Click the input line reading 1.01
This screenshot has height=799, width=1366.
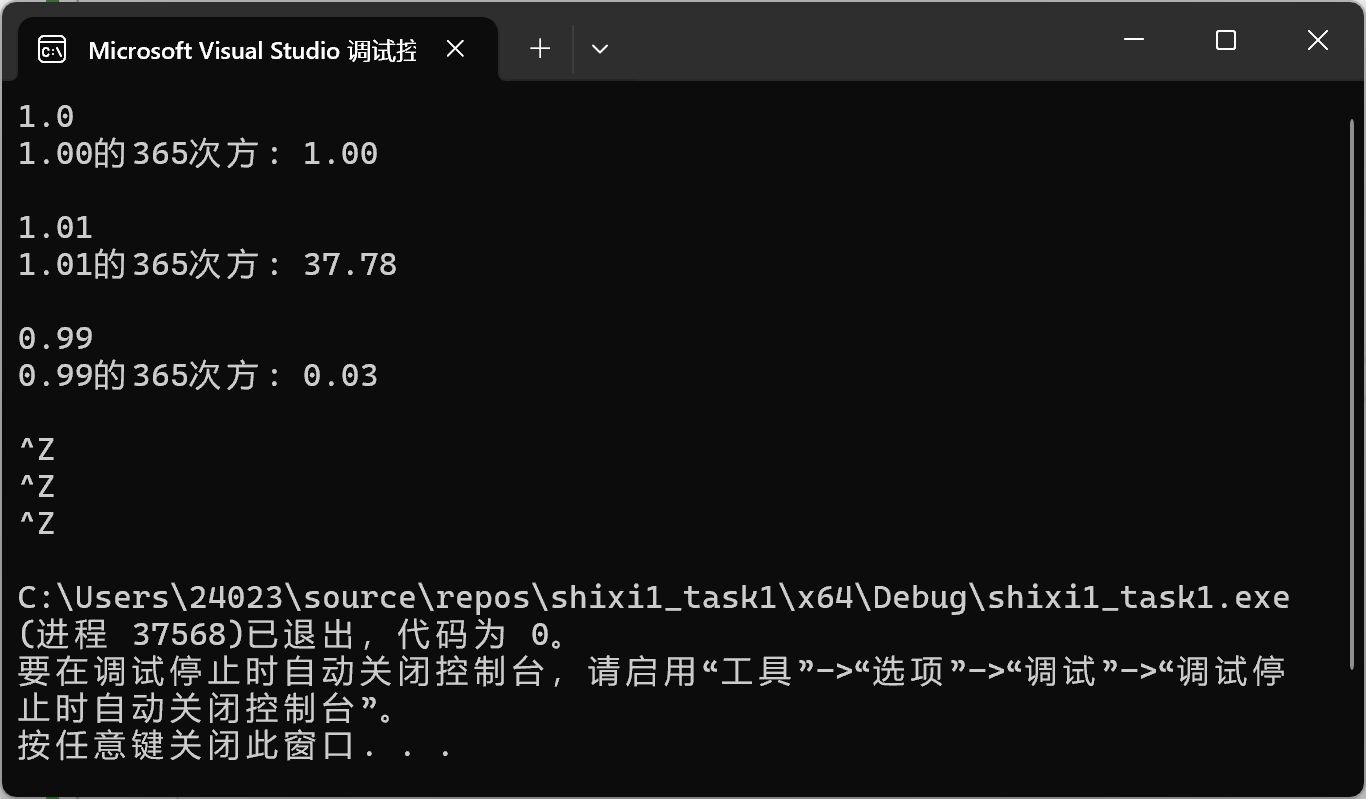[x=56, y=228]
